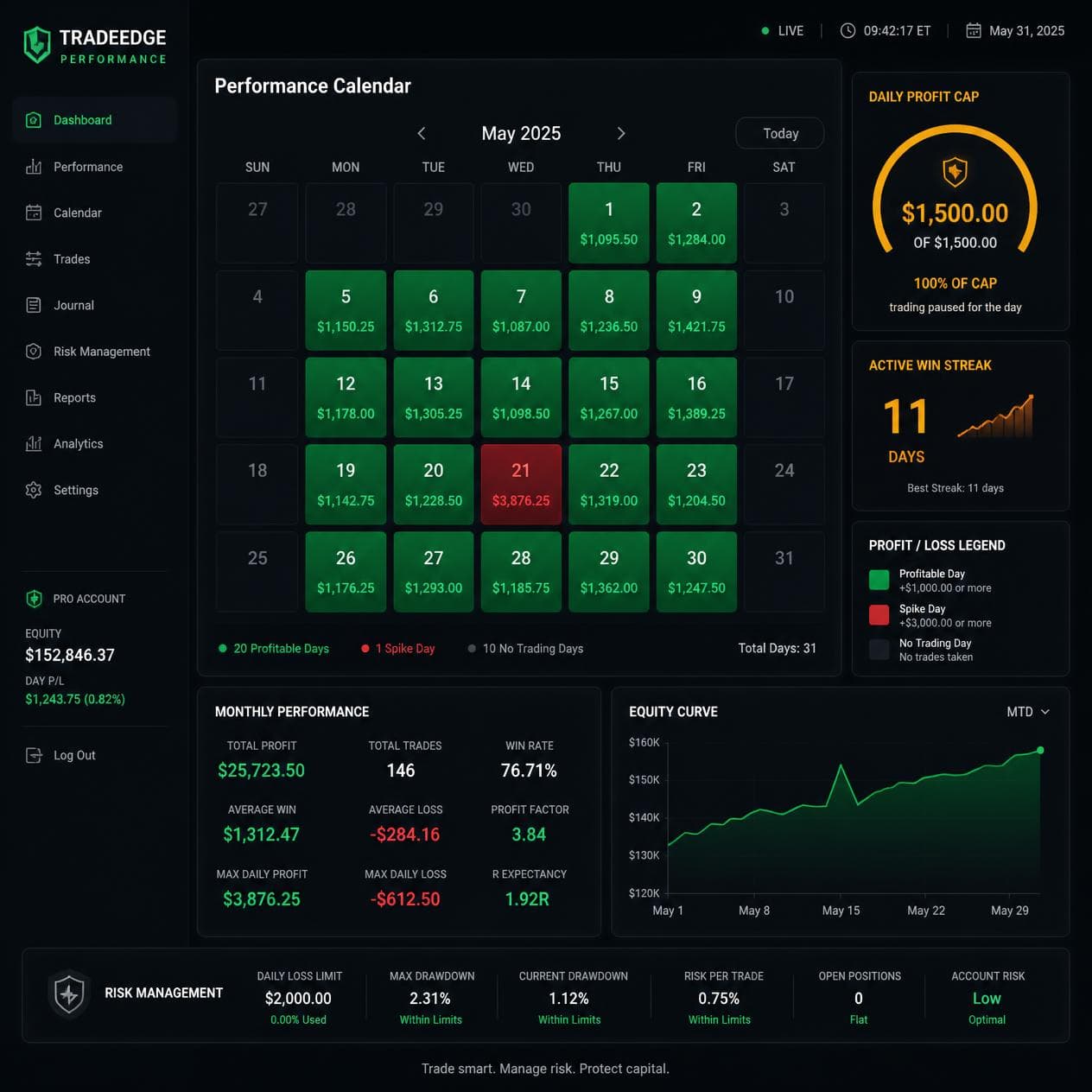This screenshot has height=1092, width=1092.
Task: Click the "10 No Trading Days" summary text
Action: coord(533,649)
